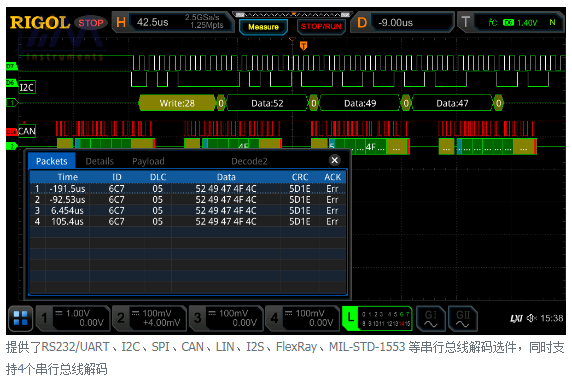Screen dimensions: 572x386
Task: Select packet row with time 6.454us
Action: pos(188,211)
